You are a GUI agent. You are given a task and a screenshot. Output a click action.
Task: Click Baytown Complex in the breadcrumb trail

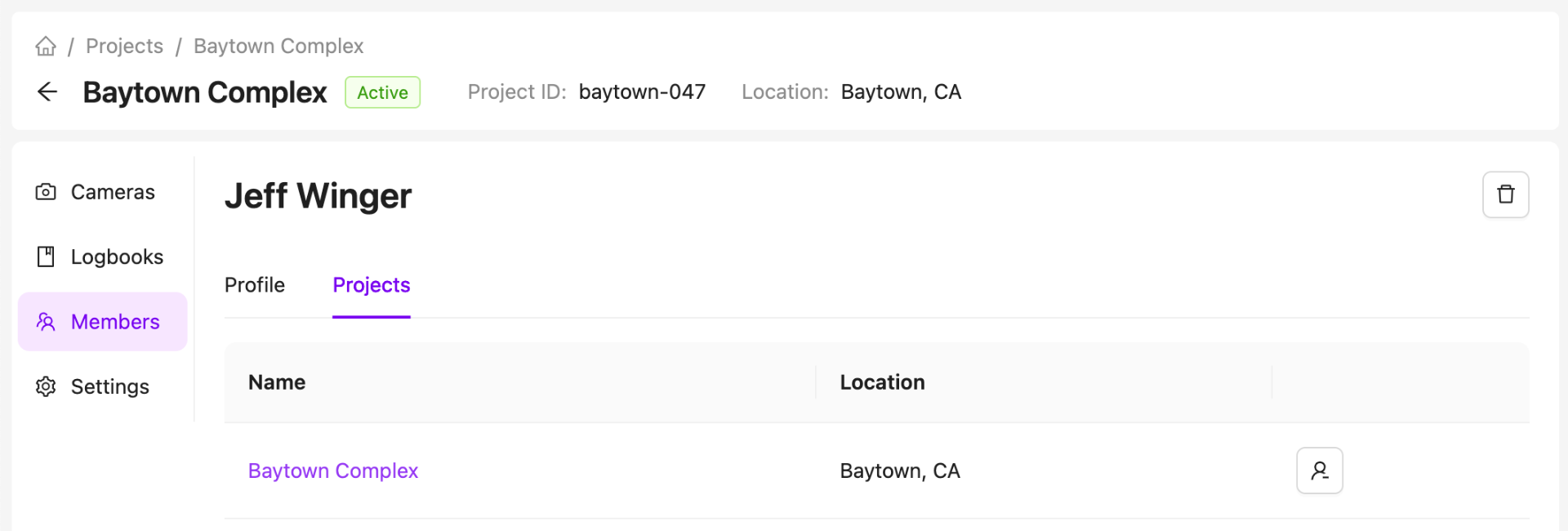(278, 47)
